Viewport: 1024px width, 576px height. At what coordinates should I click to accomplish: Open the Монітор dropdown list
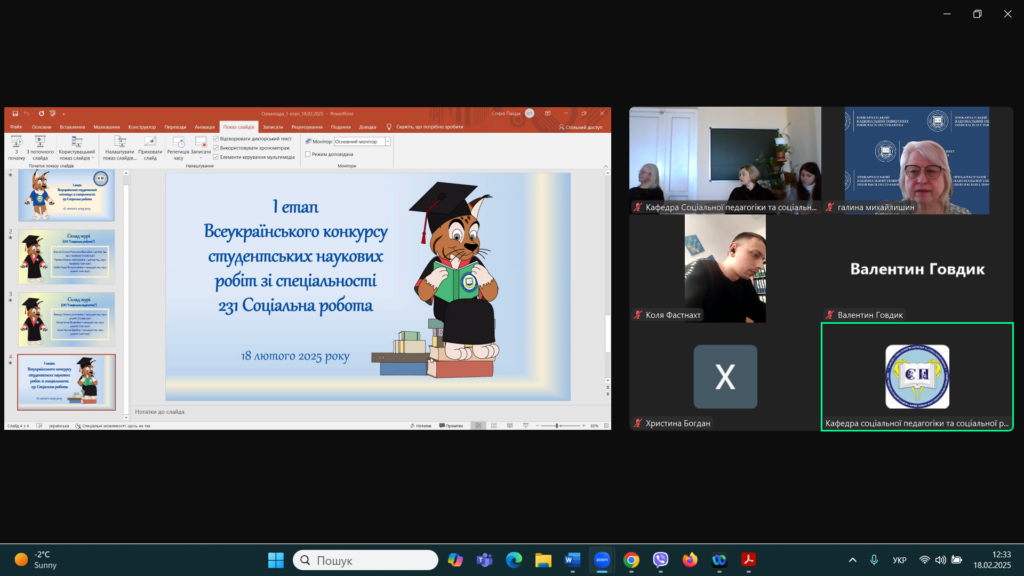(387, 142)
